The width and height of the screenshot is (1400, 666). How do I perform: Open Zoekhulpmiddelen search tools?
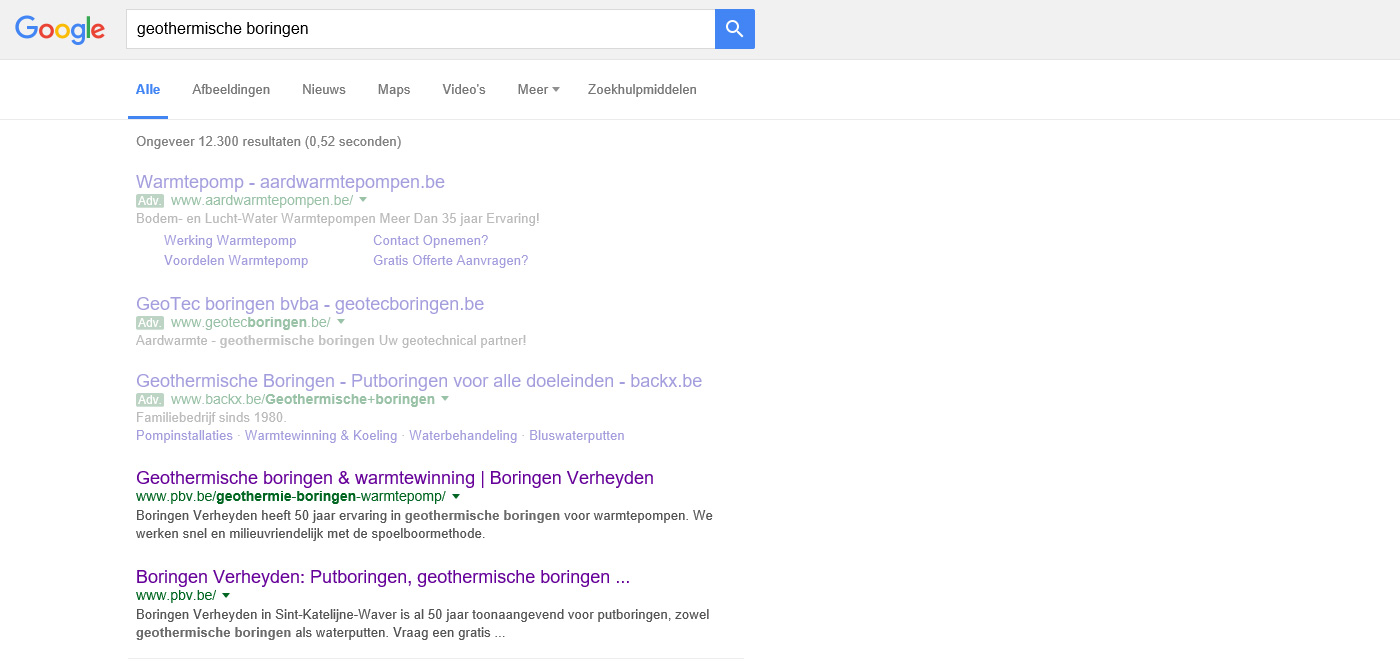[642, 90]
